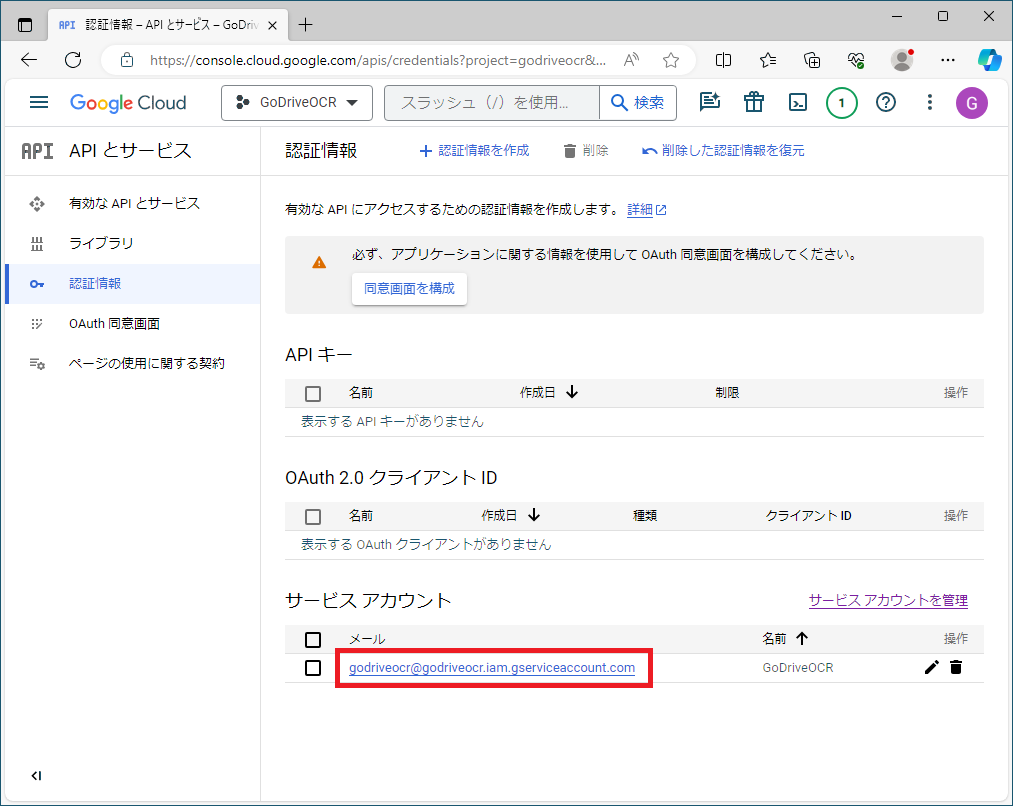Open browser collections icon
This screenshot has width=1013, height=806.
[811, 60]
